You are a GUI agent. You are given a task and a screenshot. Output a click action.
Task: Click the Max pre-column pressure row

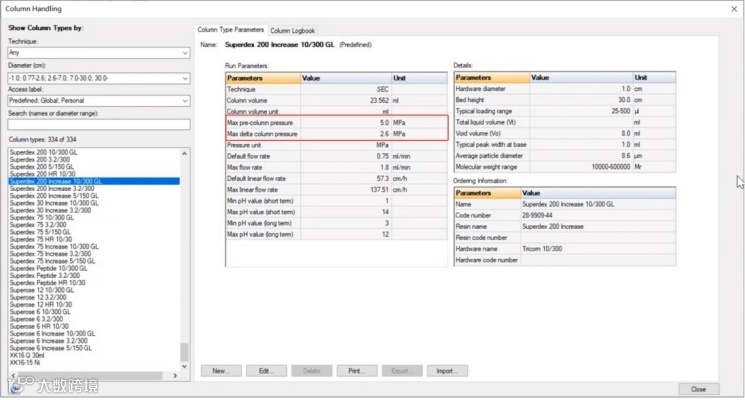click(x=336, y=123)
